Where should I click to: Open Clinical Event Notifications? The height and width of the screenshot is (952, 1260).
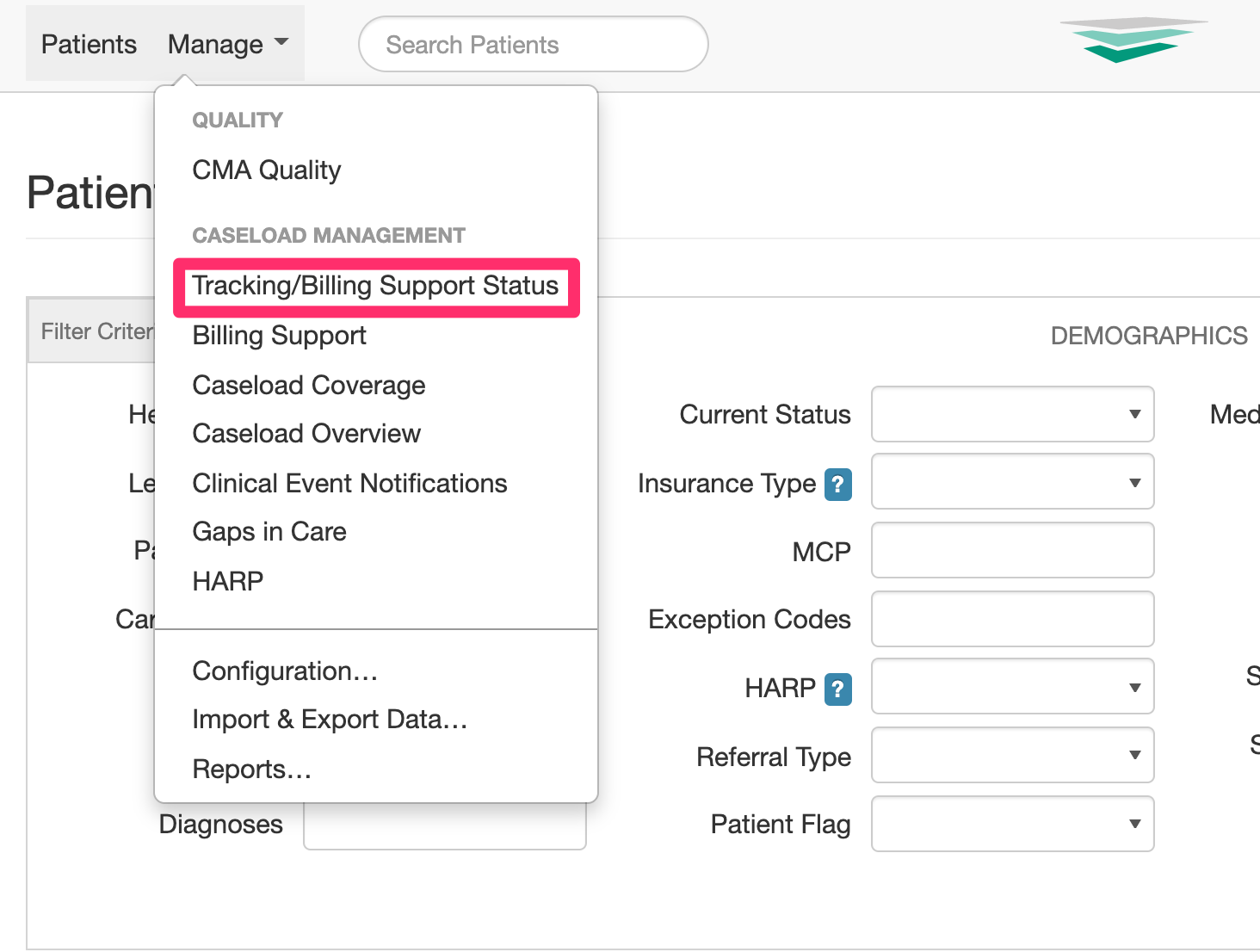click(349, 483)
